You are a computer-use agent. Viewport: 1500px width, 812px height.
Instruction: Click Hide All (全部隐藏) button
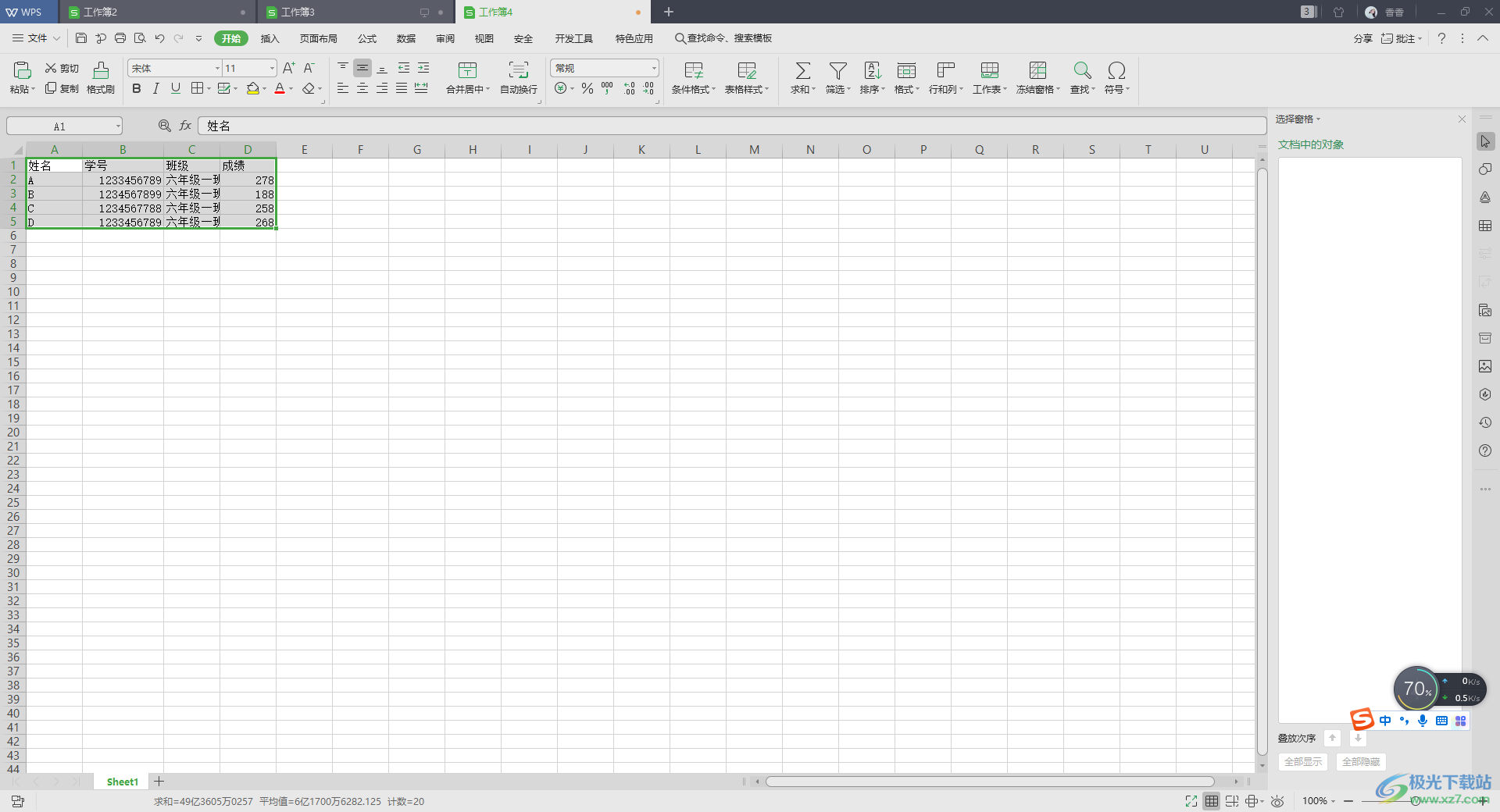point(1361,761)
